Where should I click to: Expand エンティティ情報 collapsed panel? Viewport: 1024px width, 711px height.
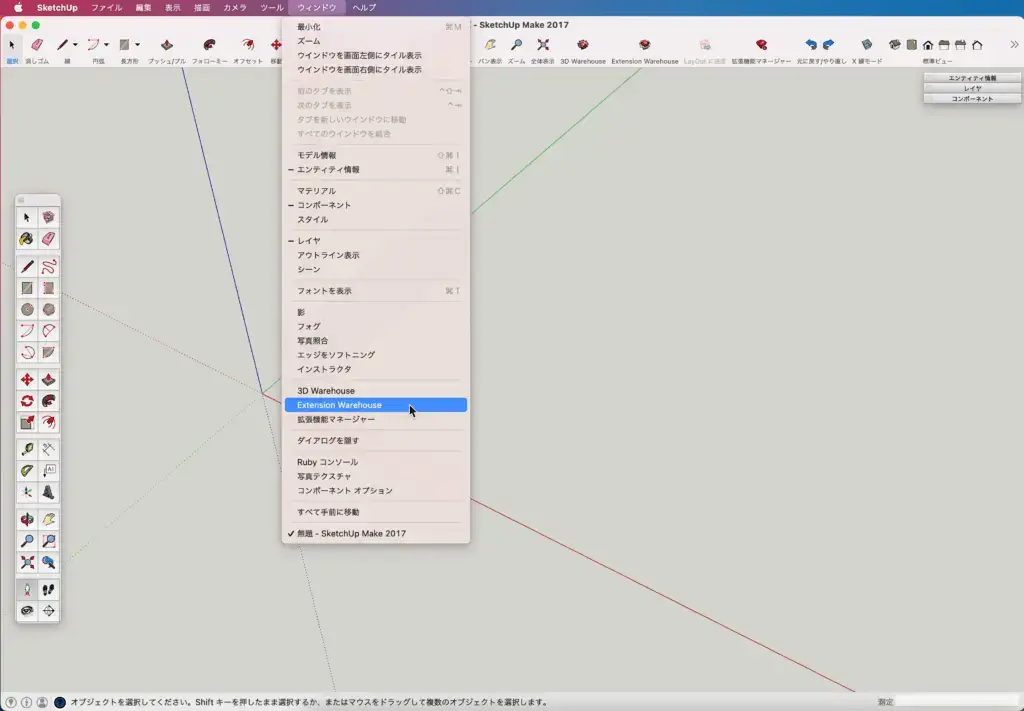[972, 78]
